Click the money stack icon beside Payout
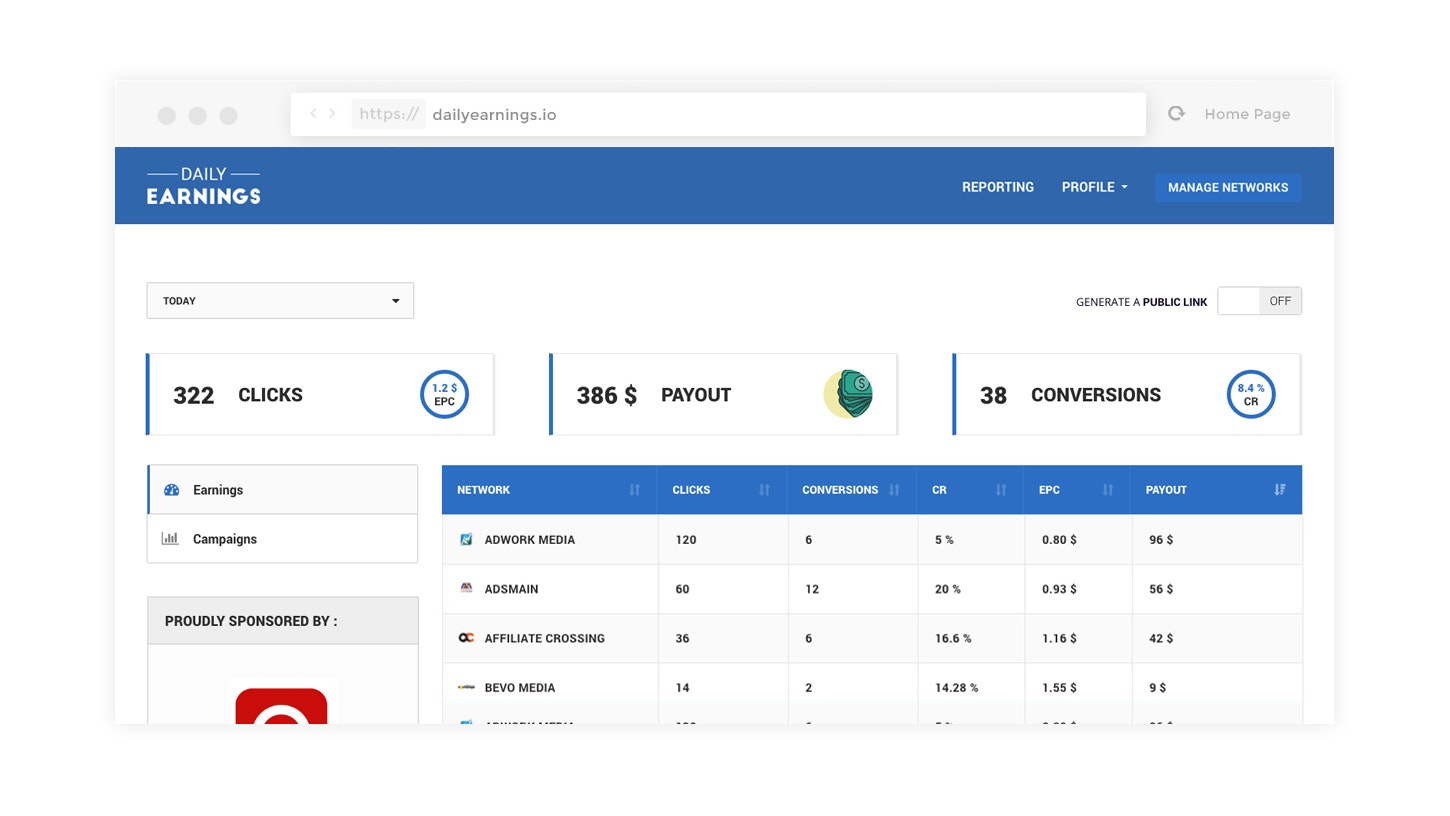Screen dimensions: 1450x816 pyautogui.click(x=850, y=394)
